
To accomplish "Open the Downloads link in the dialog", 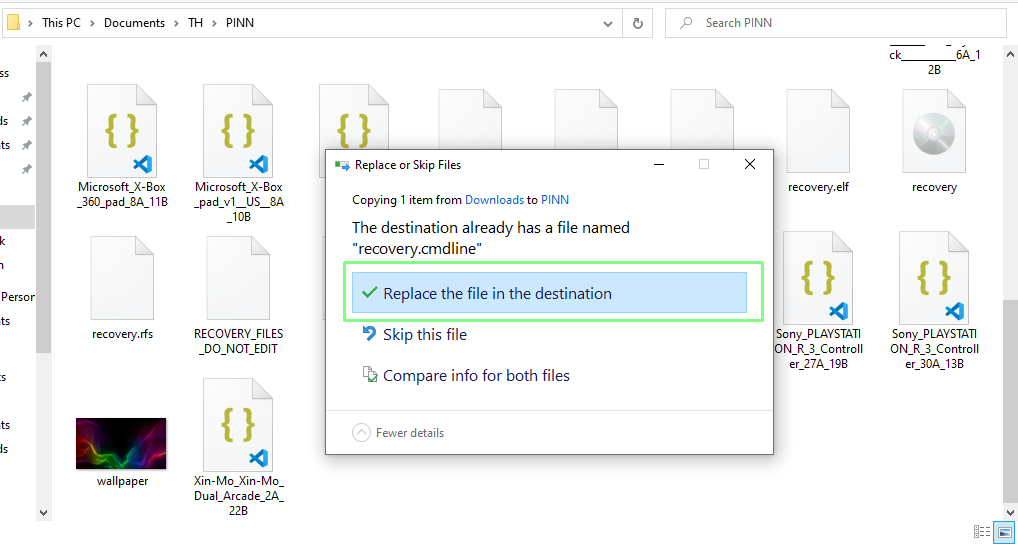I will pyautogui.click(x=494, y=200).
